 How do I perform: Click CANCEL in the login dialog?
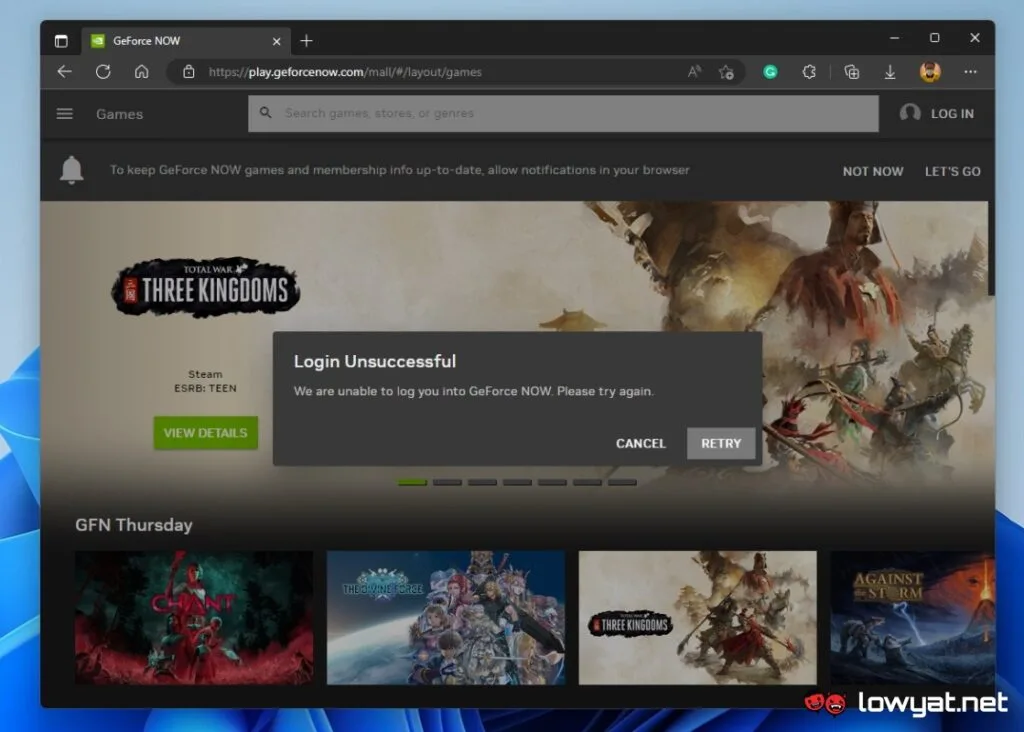pyautogui.click(x=641, y=443)
